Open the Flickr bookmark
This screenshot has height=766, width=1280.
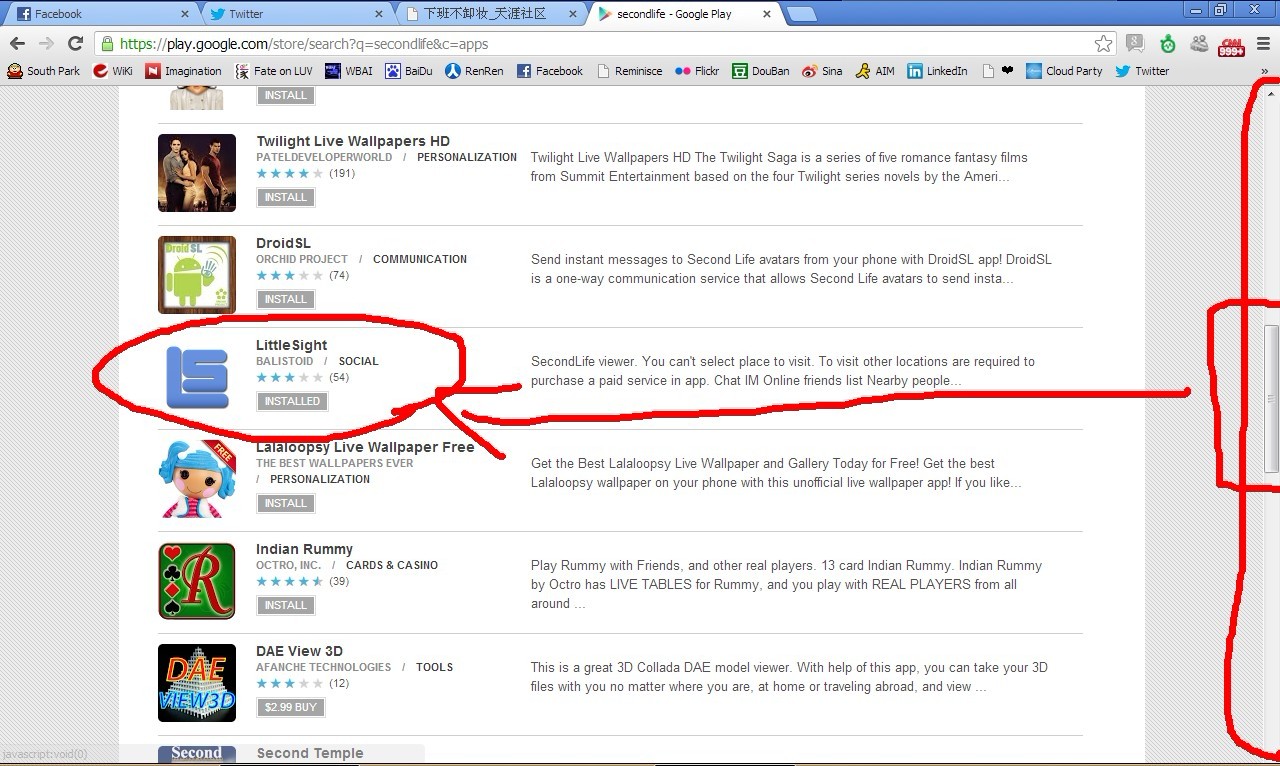(x=697, y=71)
